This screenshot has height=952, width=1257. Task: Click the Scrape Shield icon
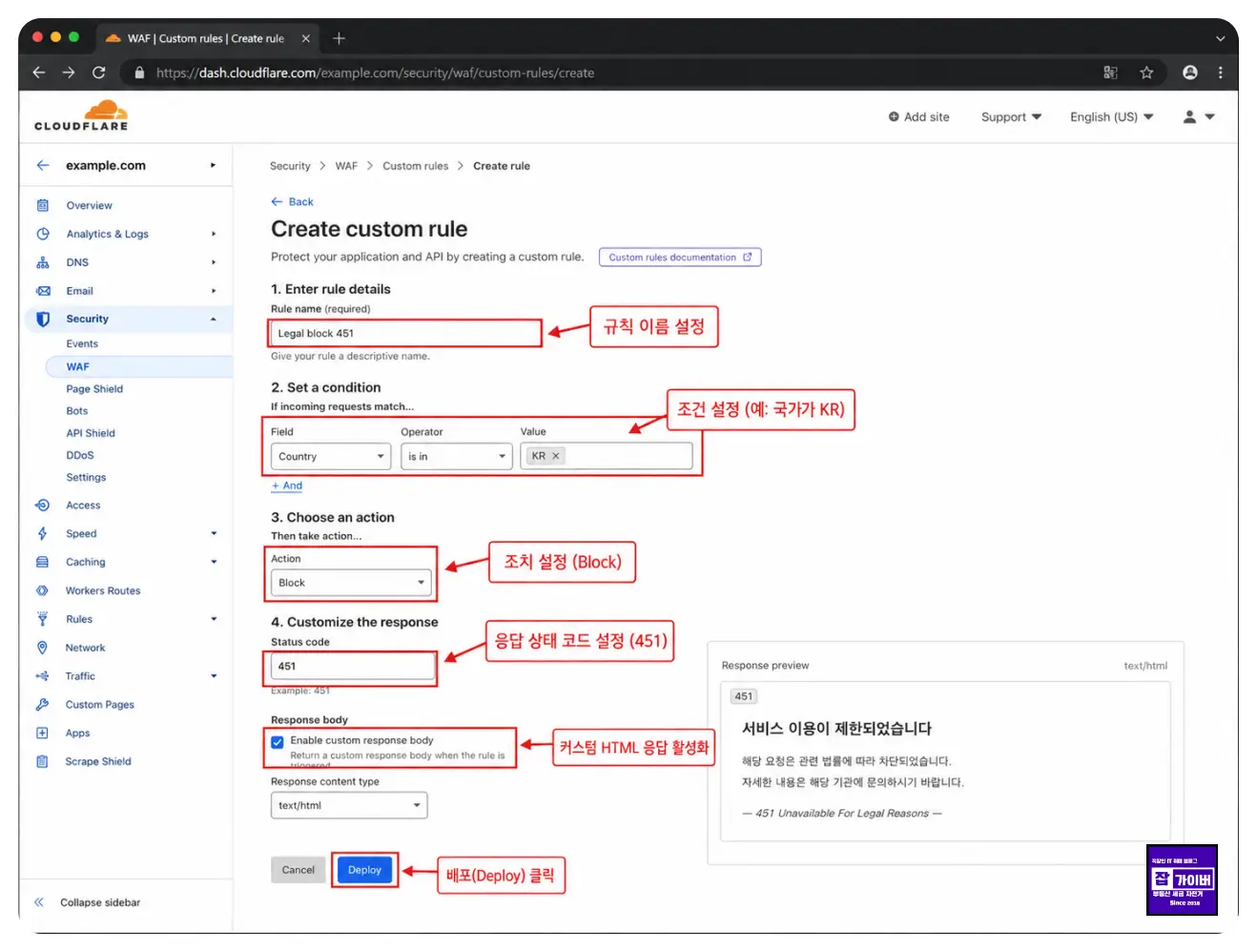point(42,761)
